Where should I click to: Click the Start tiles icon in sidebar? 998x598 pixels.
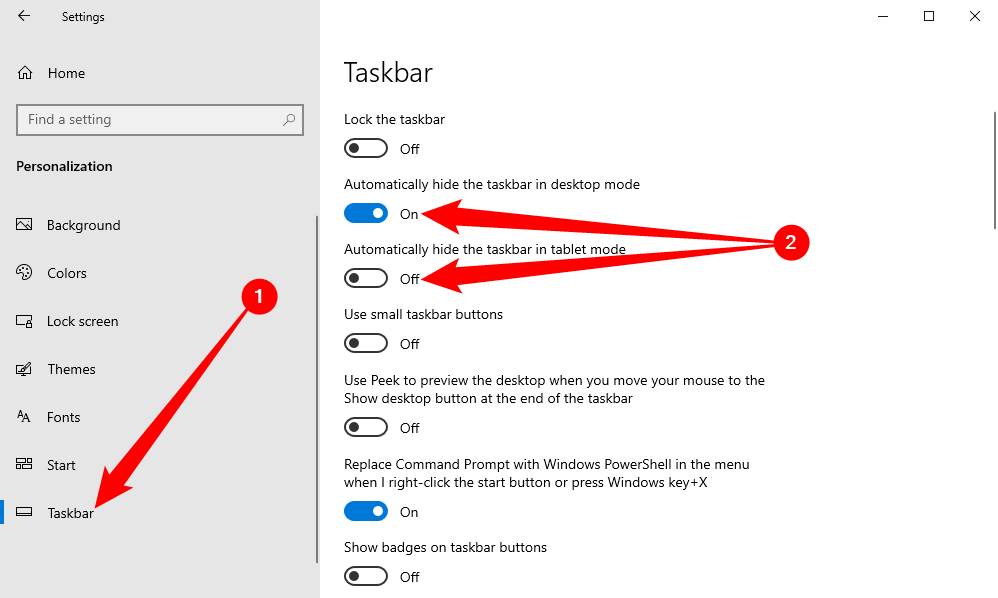click(x=25, y=465)
